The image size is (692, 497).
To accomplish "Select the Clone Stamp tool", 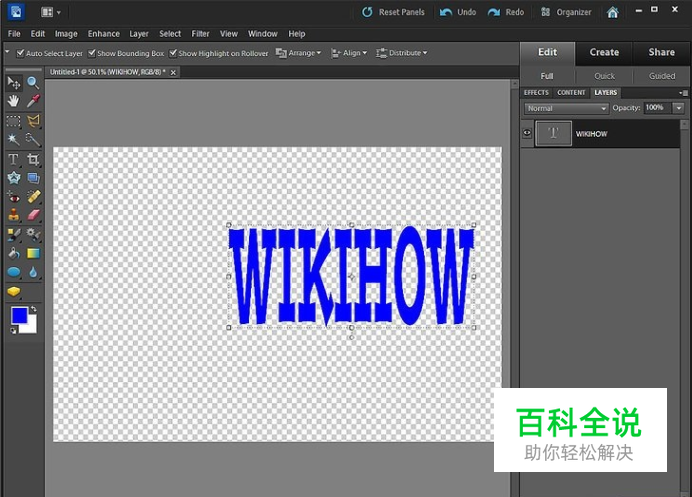I will (x=14, y=215).
